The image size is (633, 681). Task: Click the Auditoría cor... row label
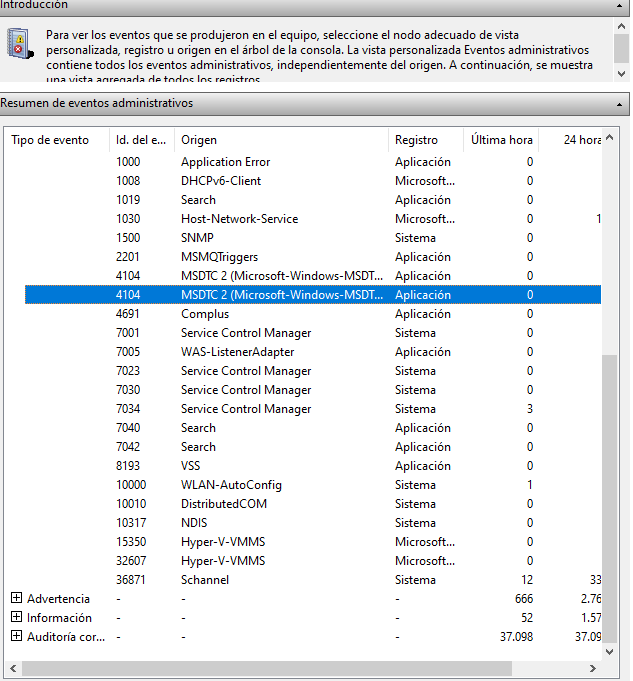(66, 637)
